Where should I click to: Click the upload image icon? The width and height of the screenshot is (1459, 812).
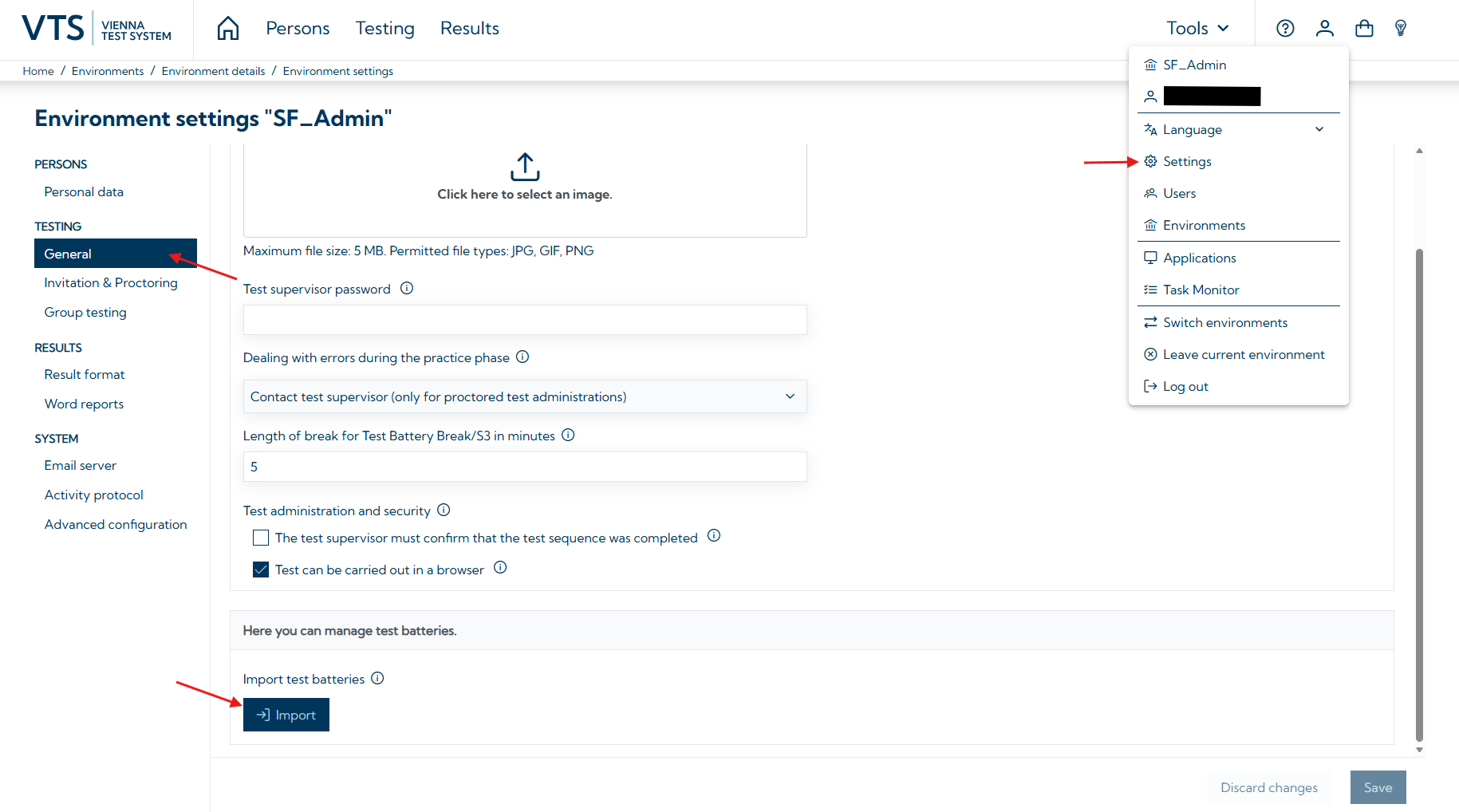tap(525, 167)
